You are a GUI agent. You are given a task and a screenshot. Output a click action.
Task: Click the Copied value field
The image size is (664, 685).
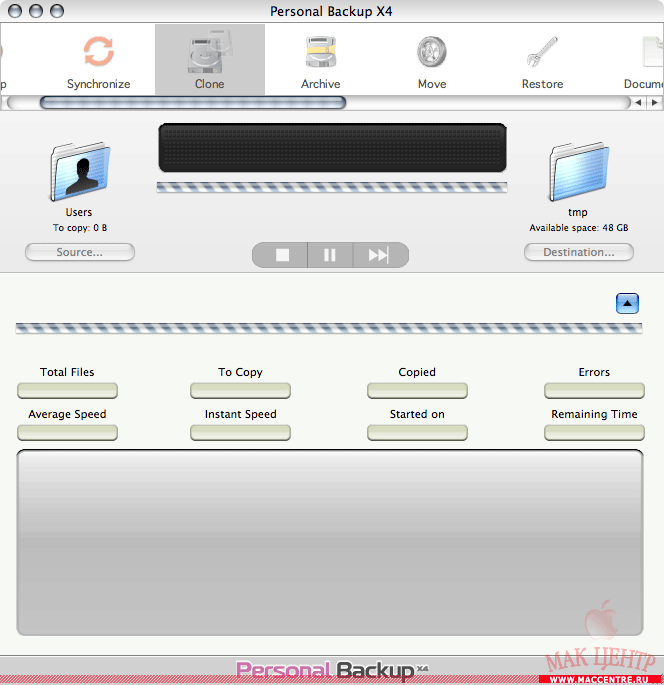pos(417,391)
